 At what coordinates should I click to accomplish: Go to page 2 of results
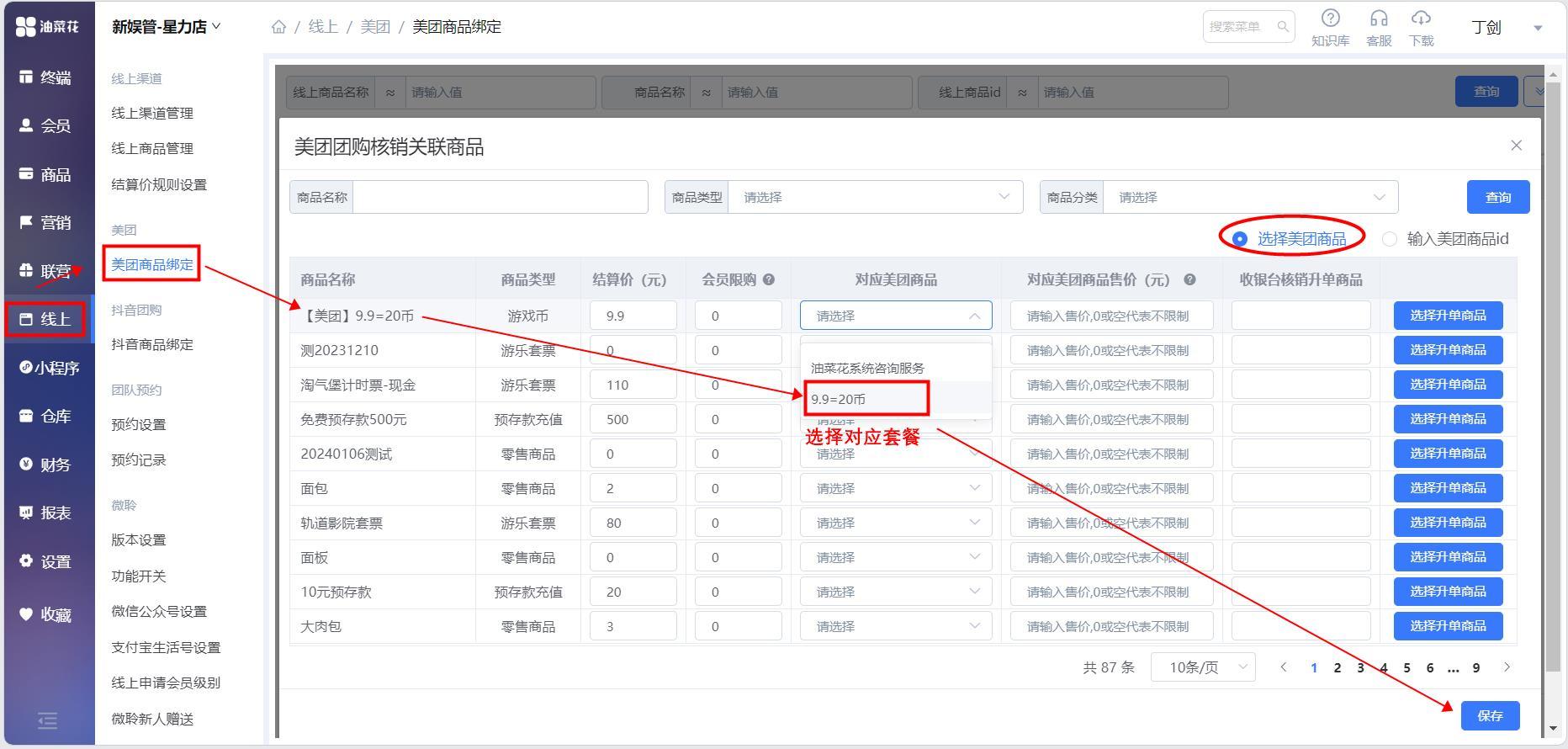(x=1337, y=667)
